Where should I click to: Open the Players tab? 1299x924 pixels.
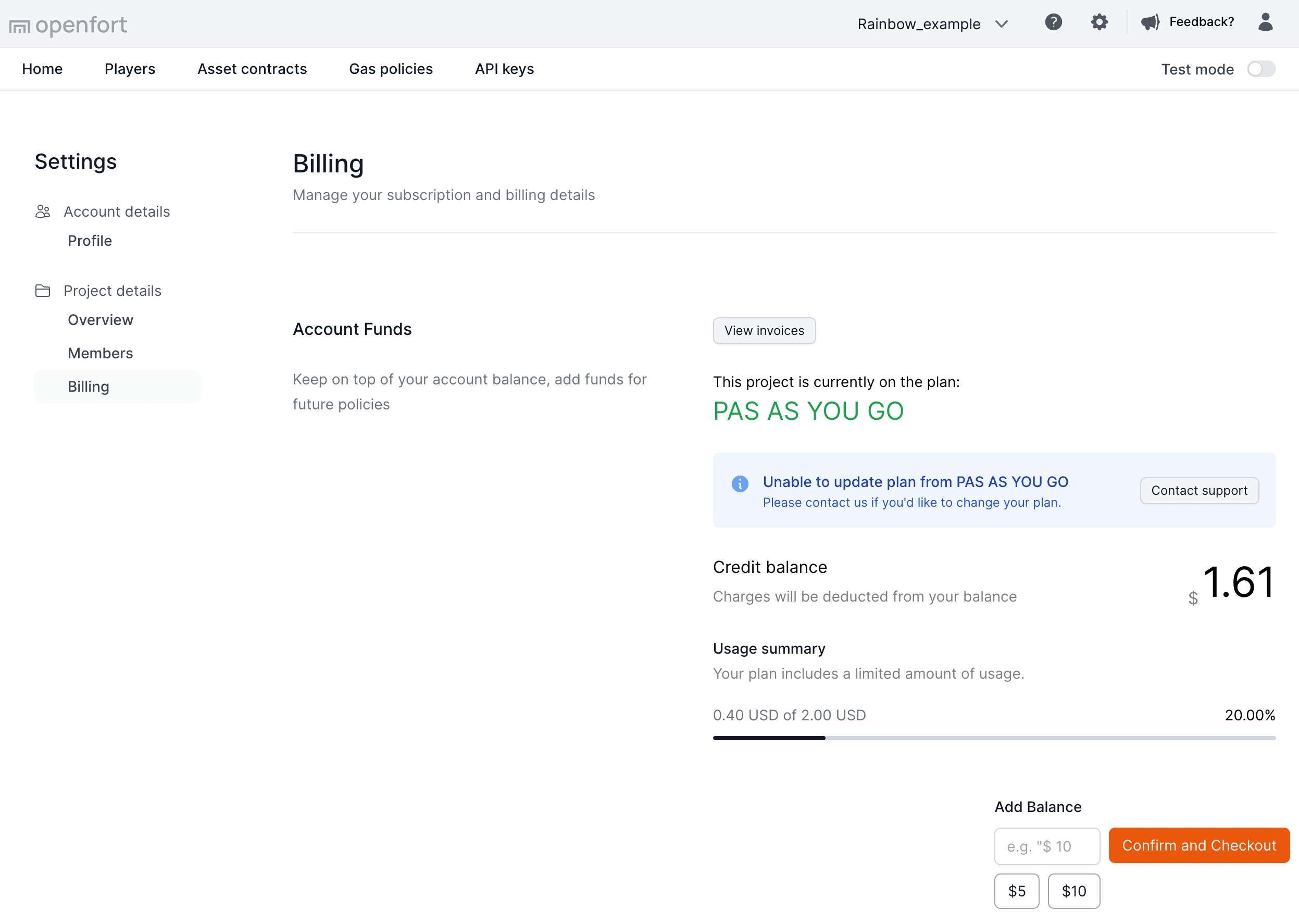(x=130, y=69)
